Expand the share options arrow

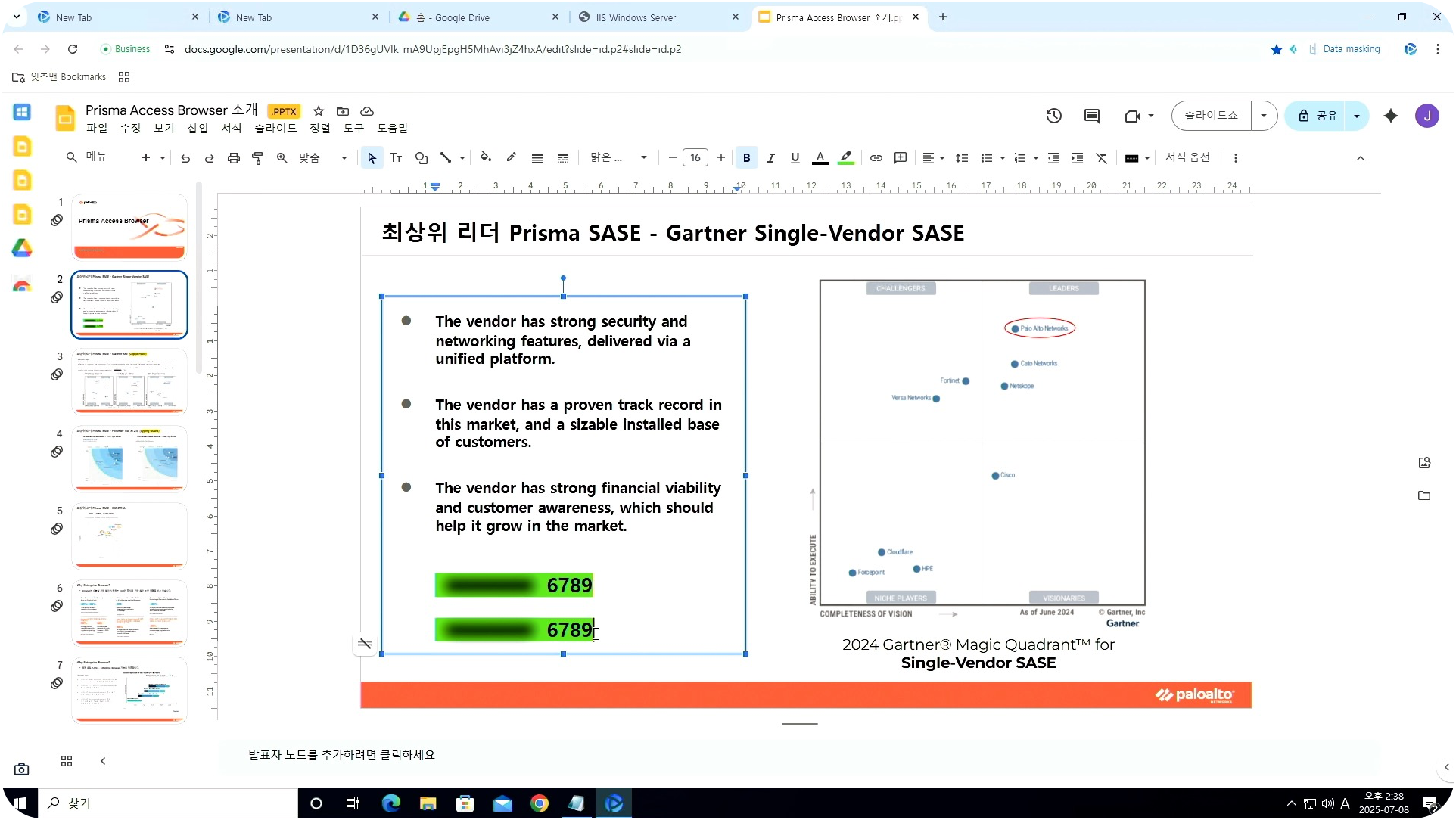pos(1358,116)
